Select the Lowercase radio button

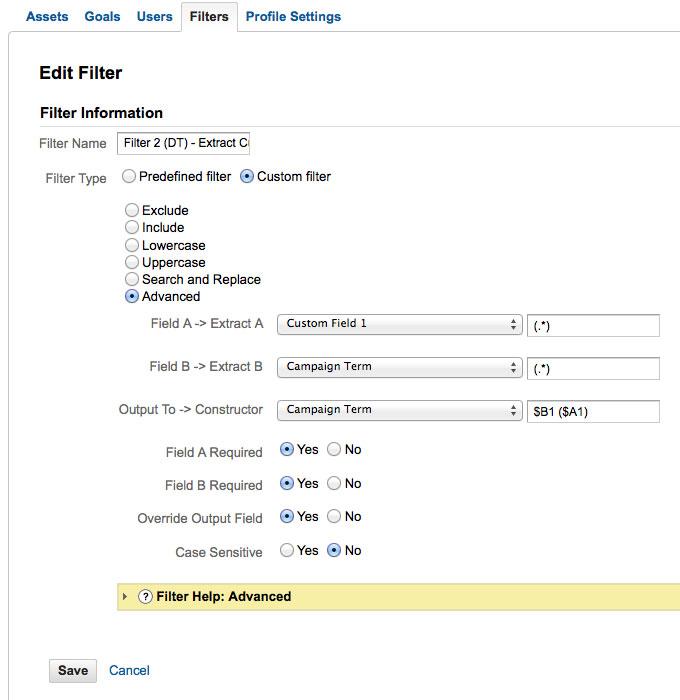point(132,246)
